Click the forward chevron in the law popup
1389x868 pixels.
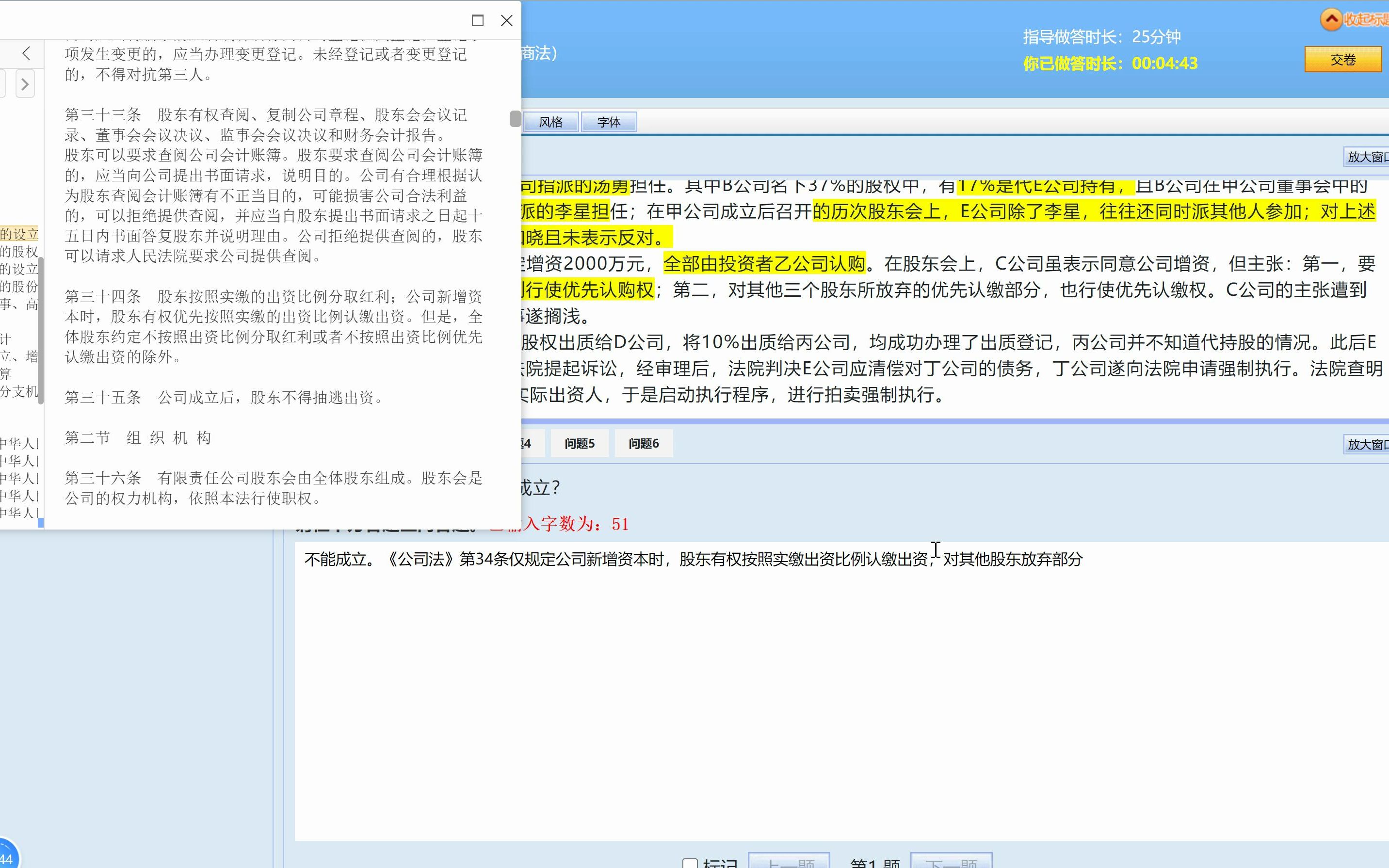[25, 84]
